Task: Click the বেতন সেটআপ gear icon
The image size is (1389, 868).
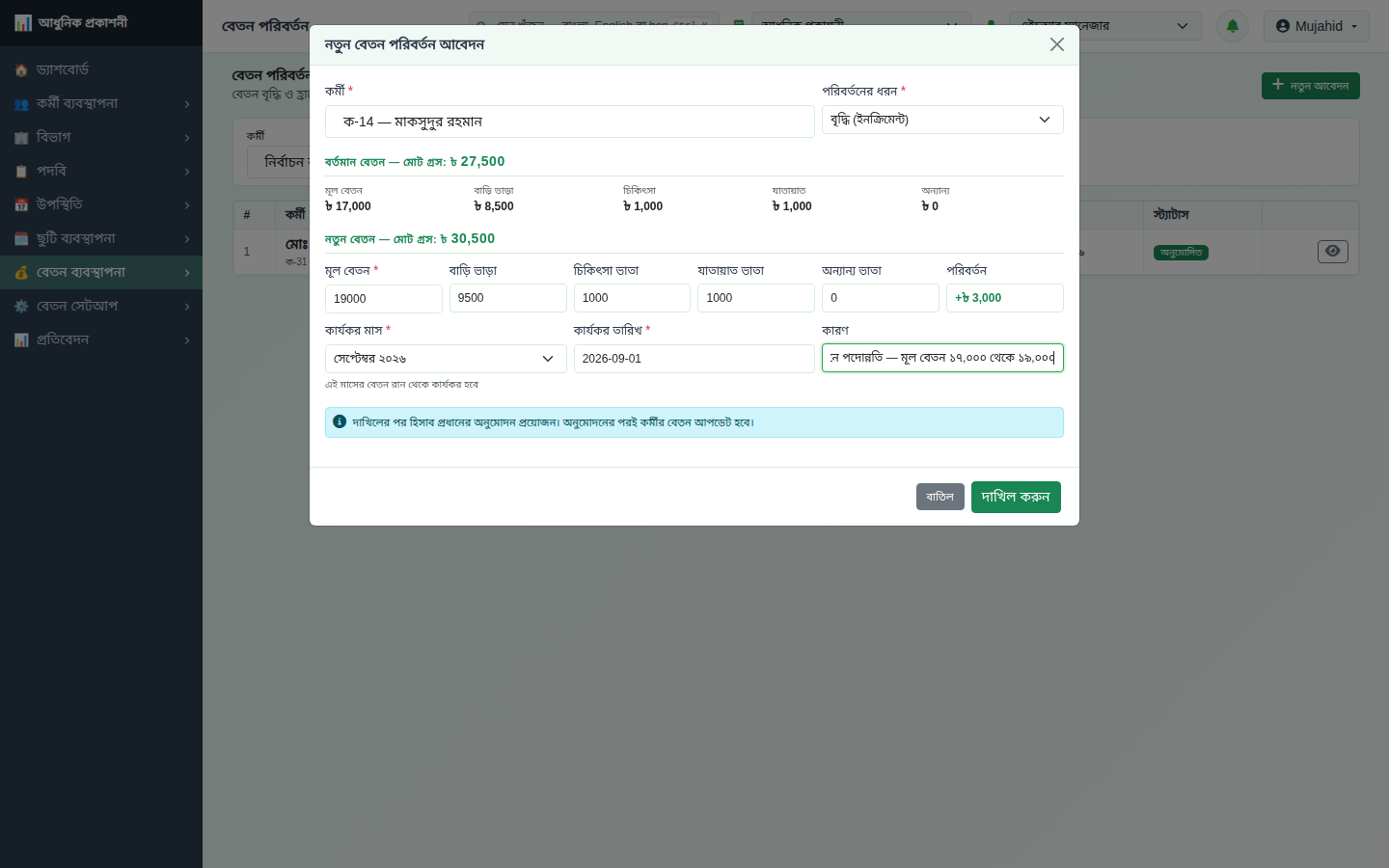Action: point(21,307)
